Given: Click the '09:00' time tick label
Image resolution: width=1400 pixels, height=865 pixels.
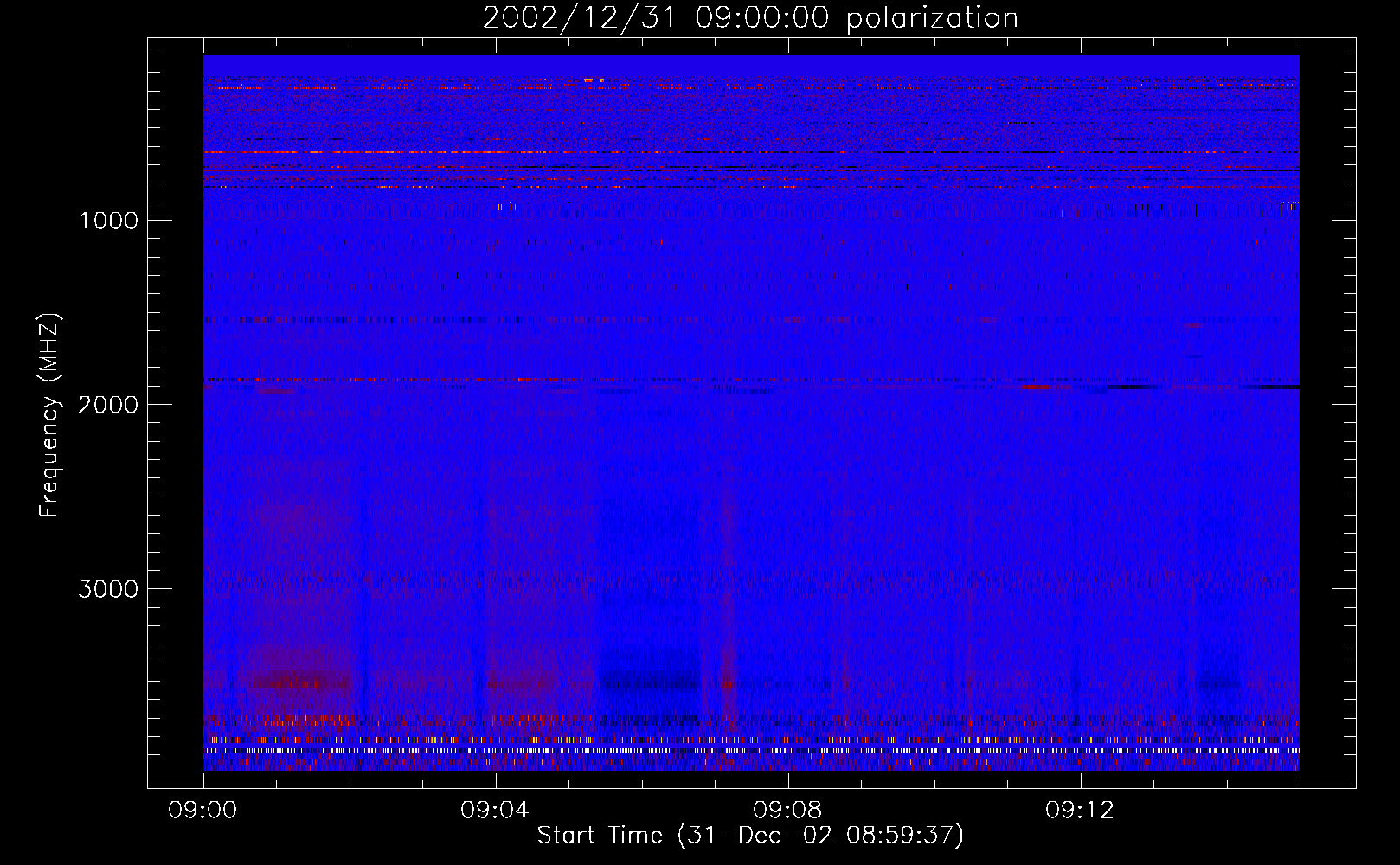Looking at the screenshot, I should (x=202, y=811).
